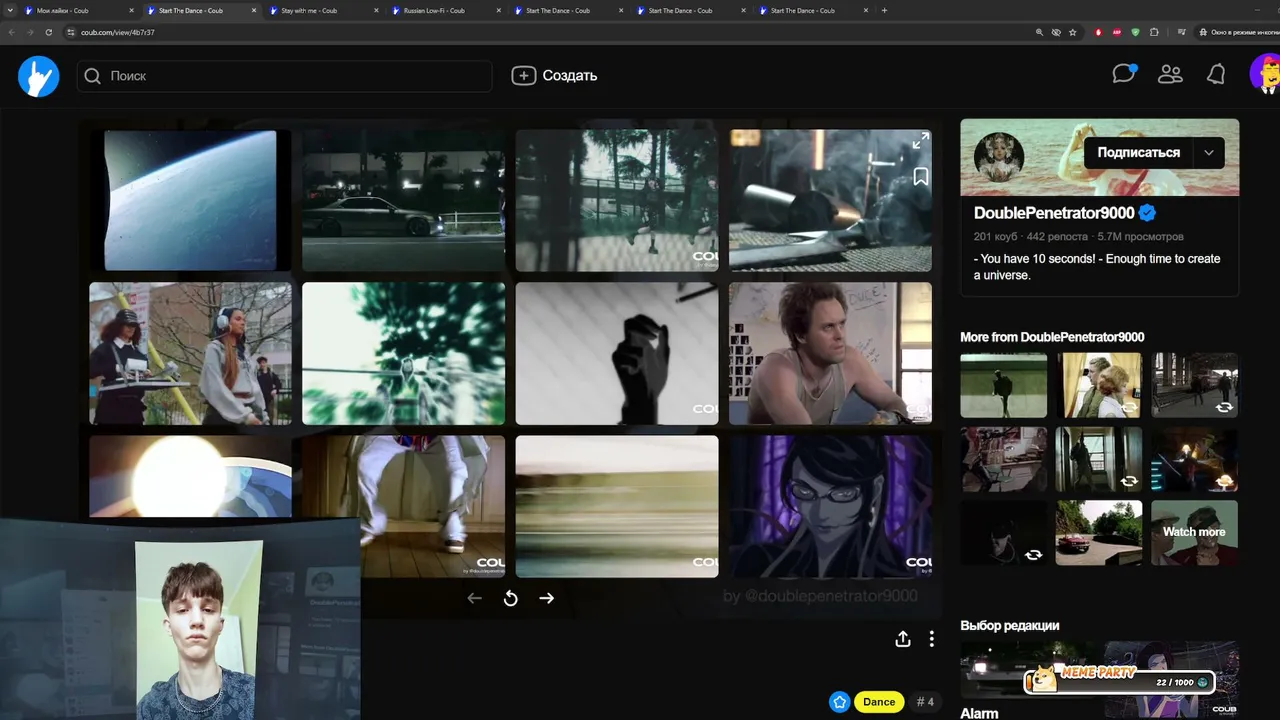Replay the coub with the restart icon

tap(510, 598)
